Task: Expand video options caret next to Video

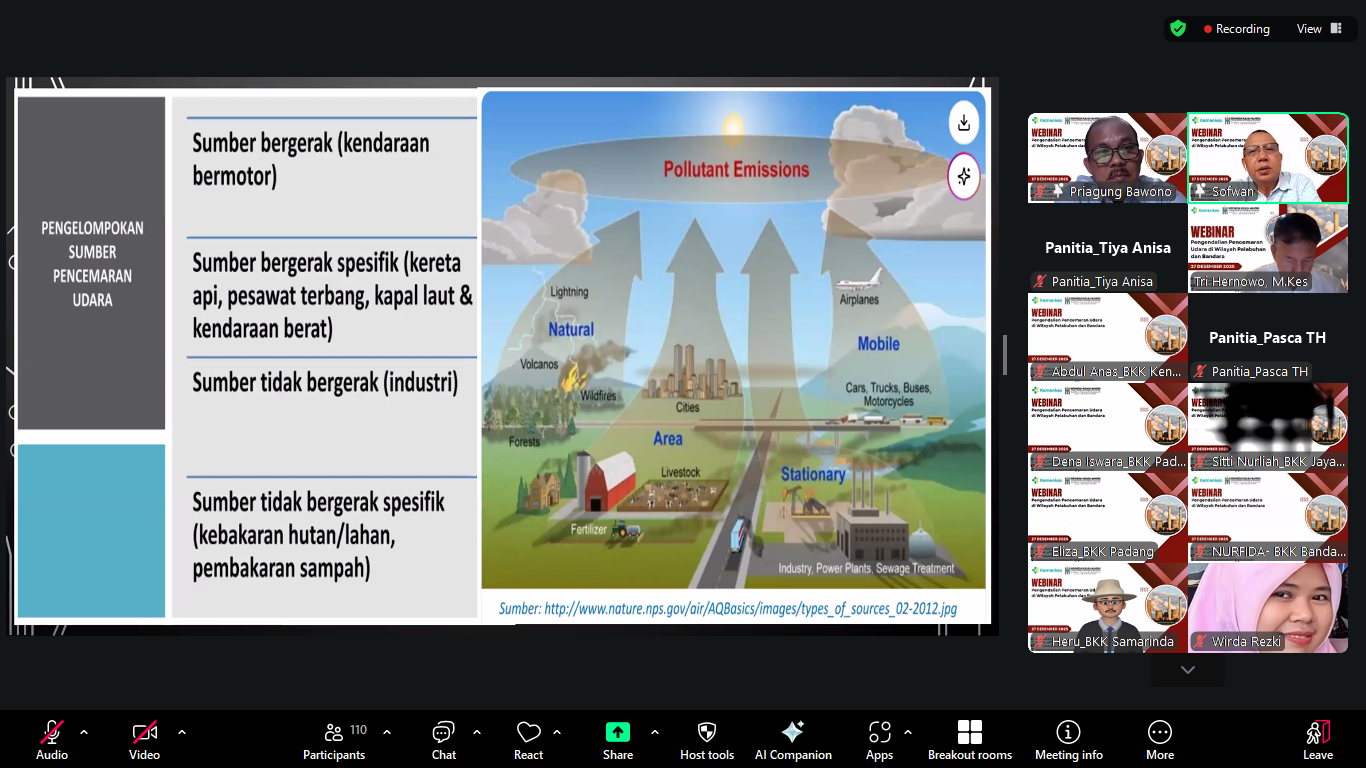Action: (x=182, y=732)
